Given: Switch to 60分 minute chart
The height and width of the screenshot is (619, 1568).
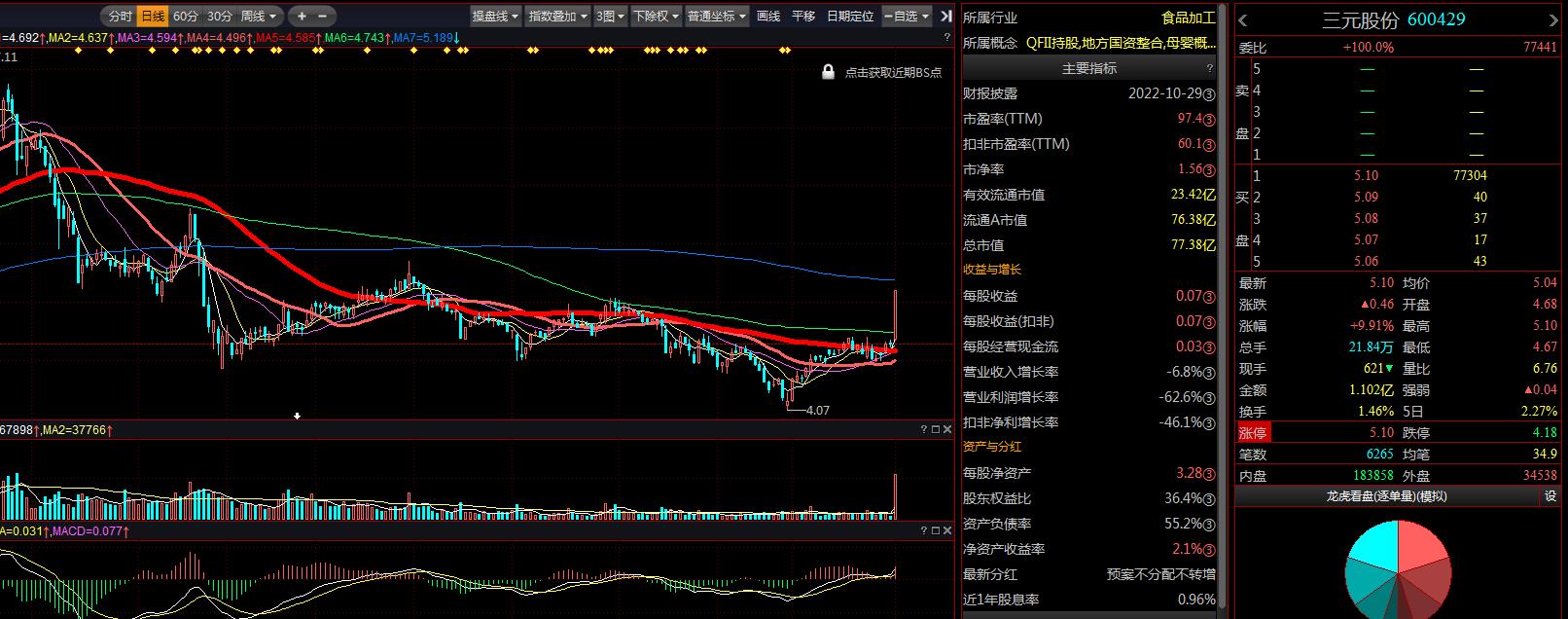Looking at the screenshot, I should click(x=186, y=16).
